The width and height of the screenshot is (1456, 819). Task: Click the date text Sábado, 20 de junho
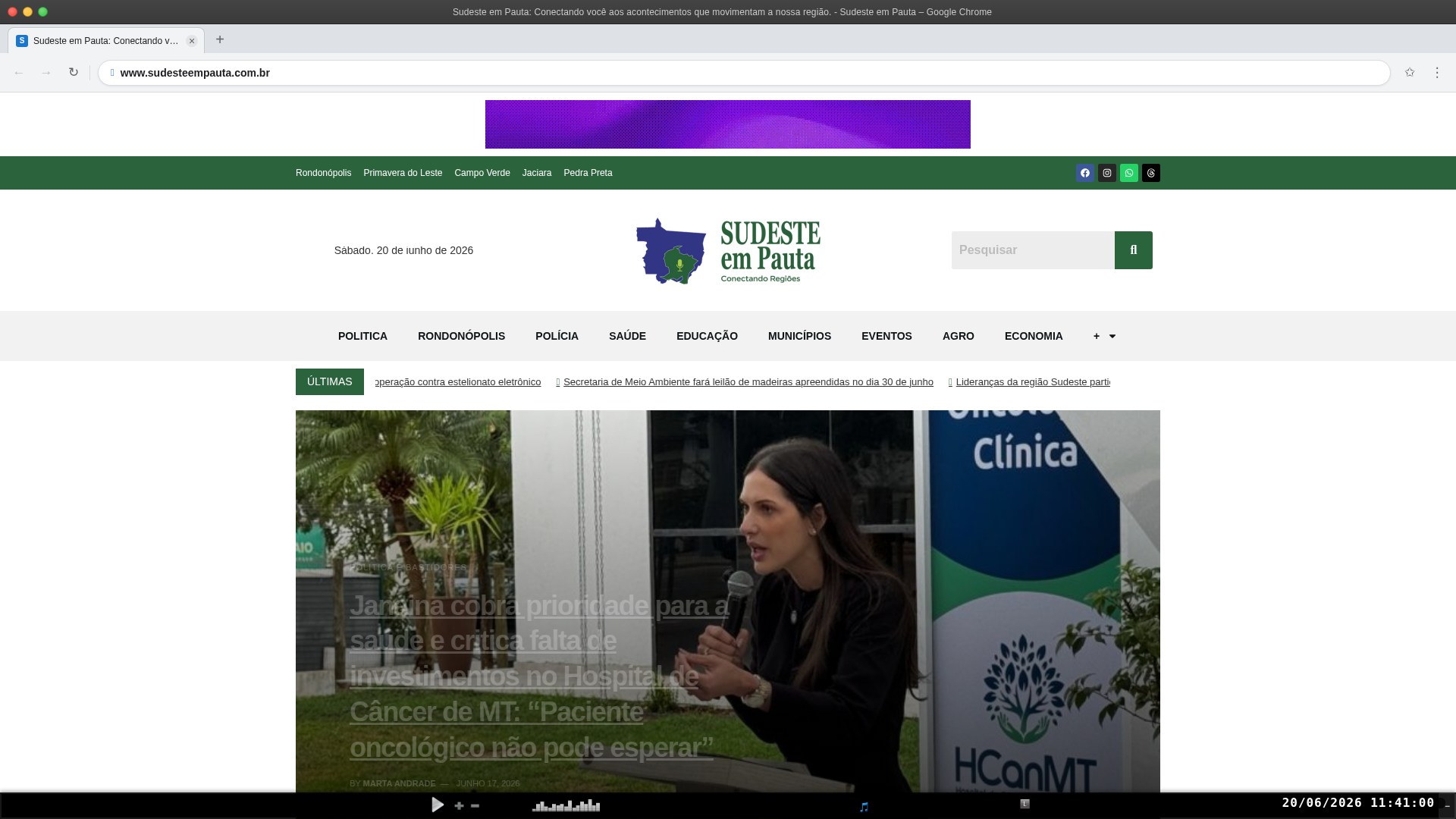[403, 250]
